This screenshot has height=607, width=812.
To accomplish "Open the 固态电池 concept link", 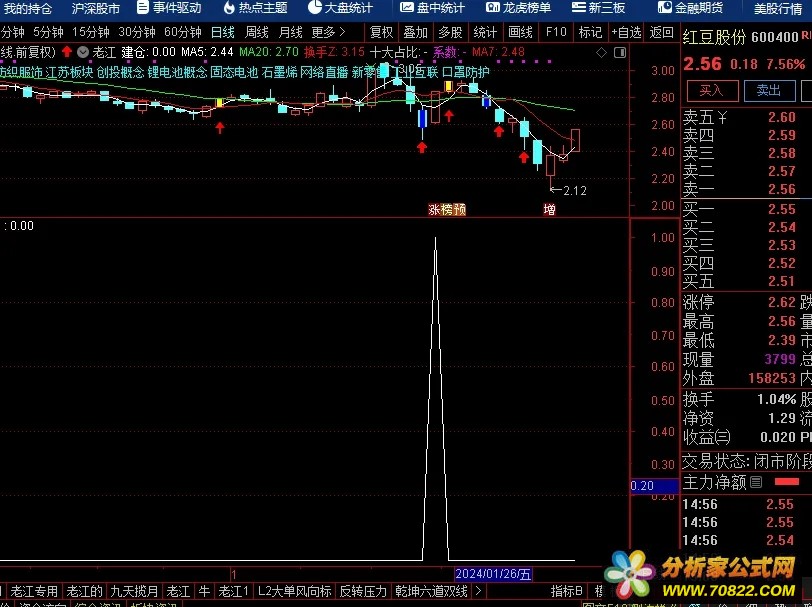I will coord(234,72).
